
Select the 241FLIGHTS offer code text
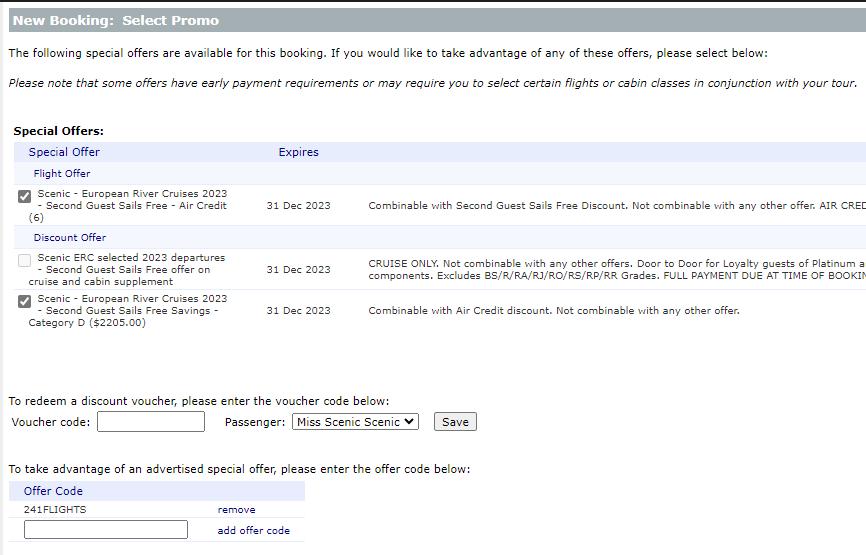[55, 510]
